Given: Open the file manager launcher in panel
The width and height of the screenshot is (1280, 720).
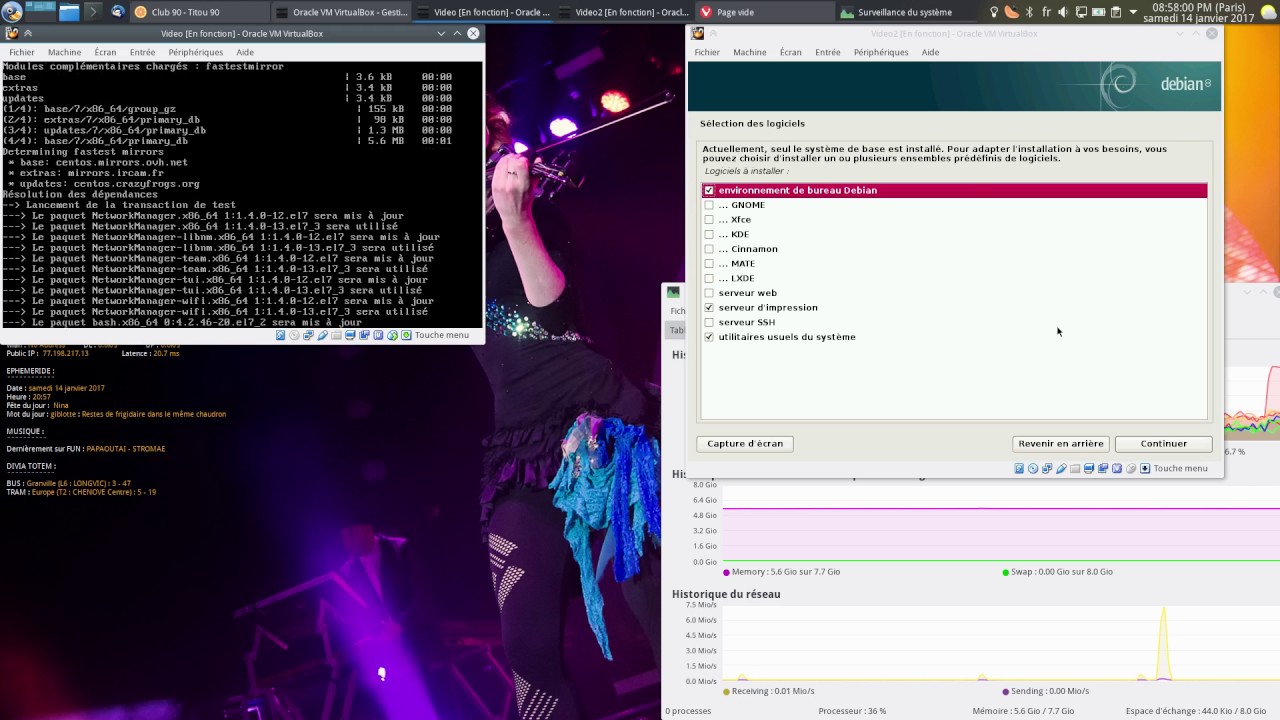Looking at the screenshot, I should point(69,12).
